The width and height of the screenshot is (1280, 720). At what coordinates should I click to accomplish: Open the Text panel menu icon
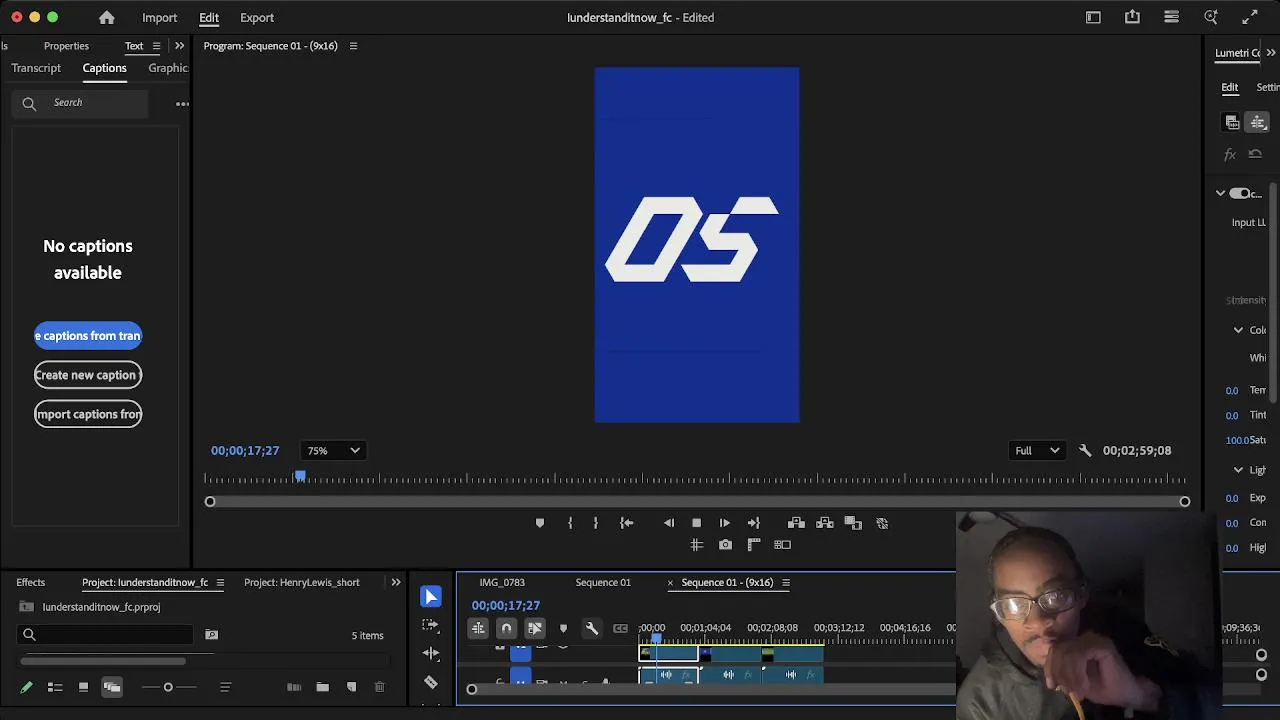(x=156, y=46)
